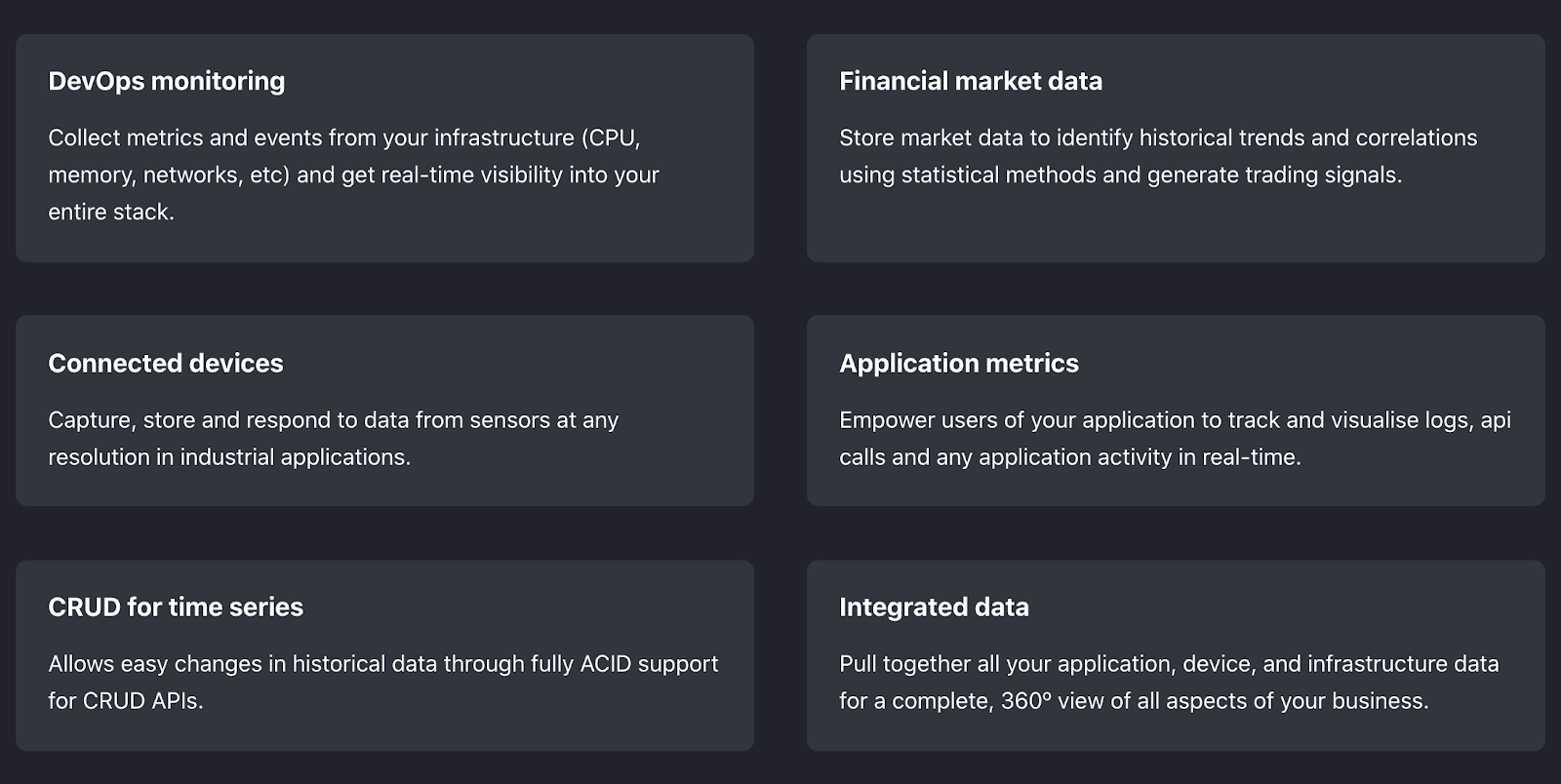The width and height of the screenshot is (1561, 784).
Task: Click the "360º" text in Integrated data card
Action: [1025, 701]
